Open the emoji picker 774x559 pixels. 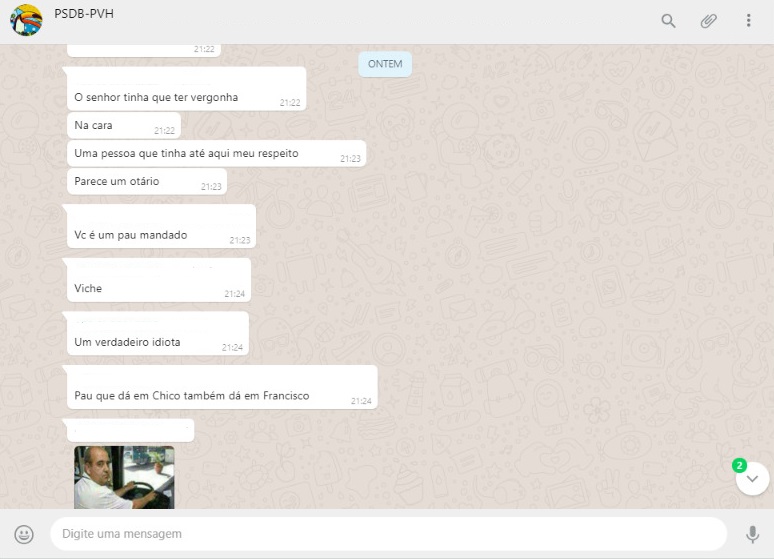[x=24, y=534]
